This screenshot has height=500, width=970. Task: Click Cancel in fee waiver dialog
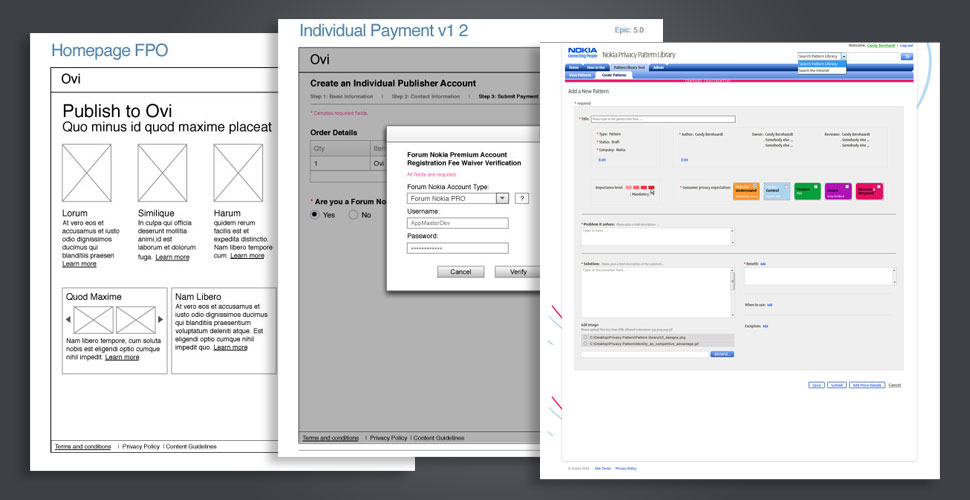coord(461,272)
